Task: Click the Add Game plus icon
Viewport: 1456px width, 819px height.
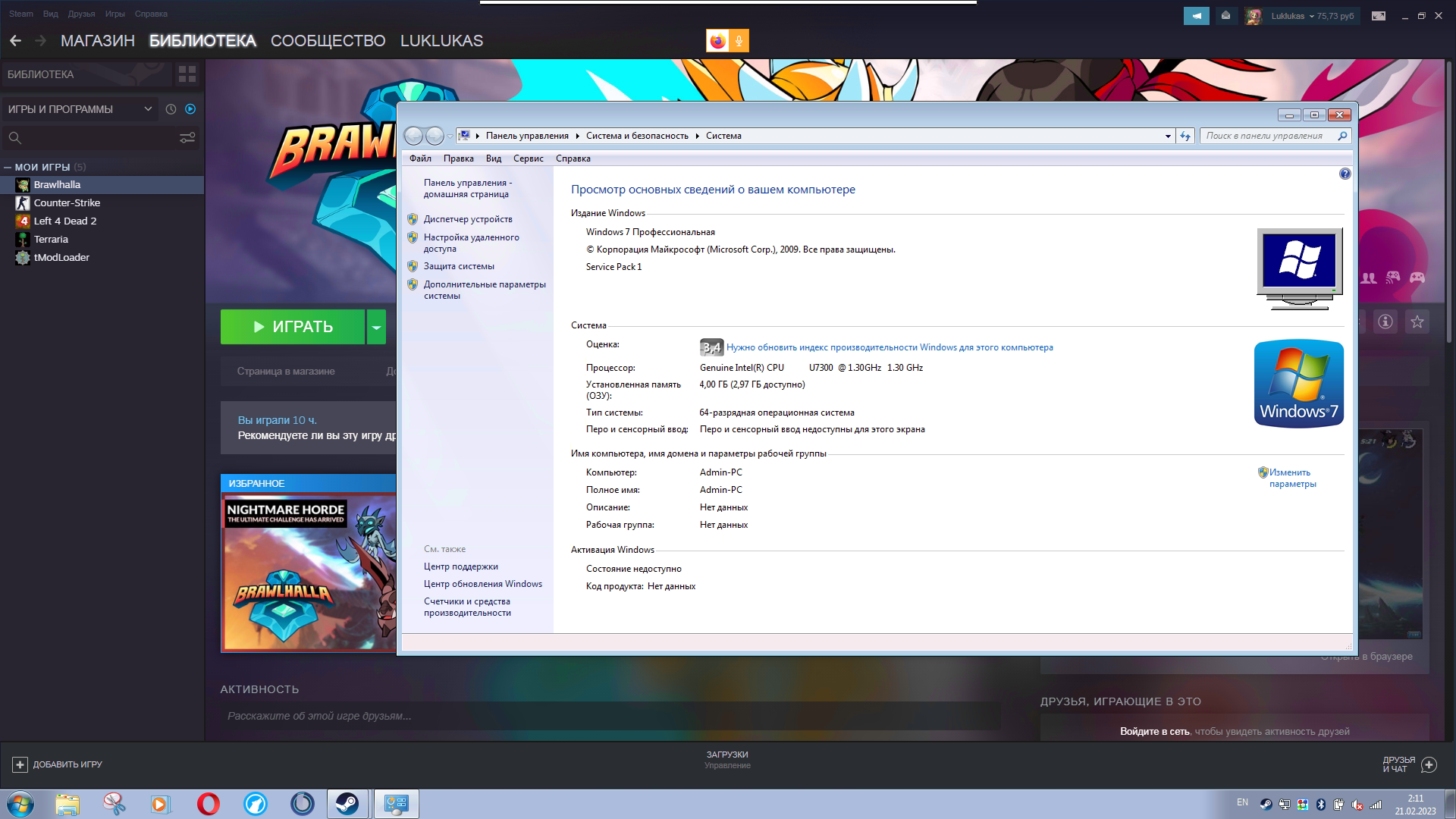Action: point(20,764)
